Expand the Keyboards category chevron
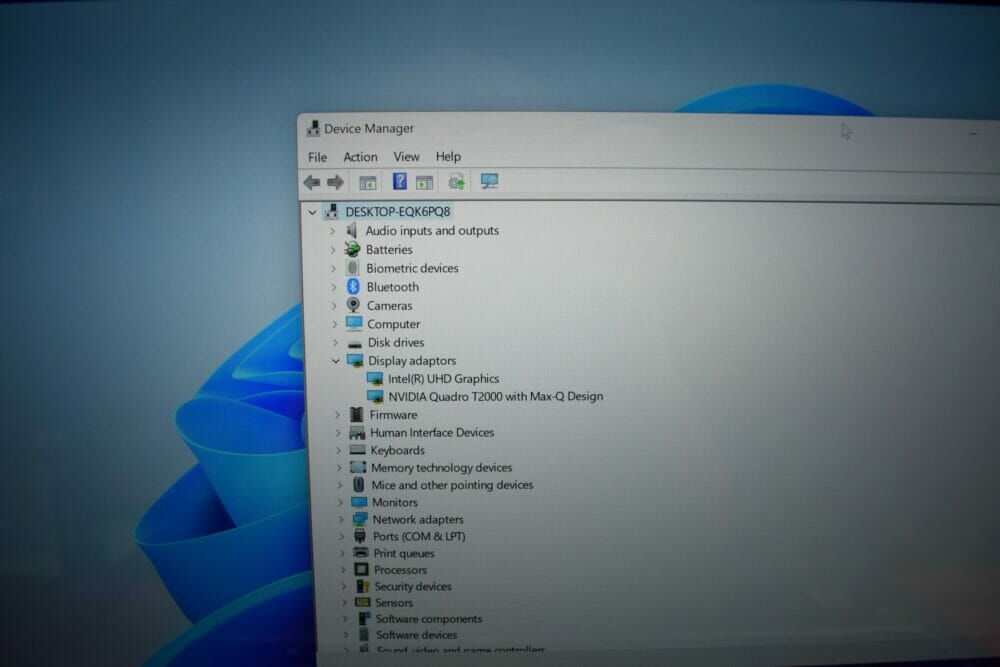Viewport: 1000px width, 667px height. 339,450
